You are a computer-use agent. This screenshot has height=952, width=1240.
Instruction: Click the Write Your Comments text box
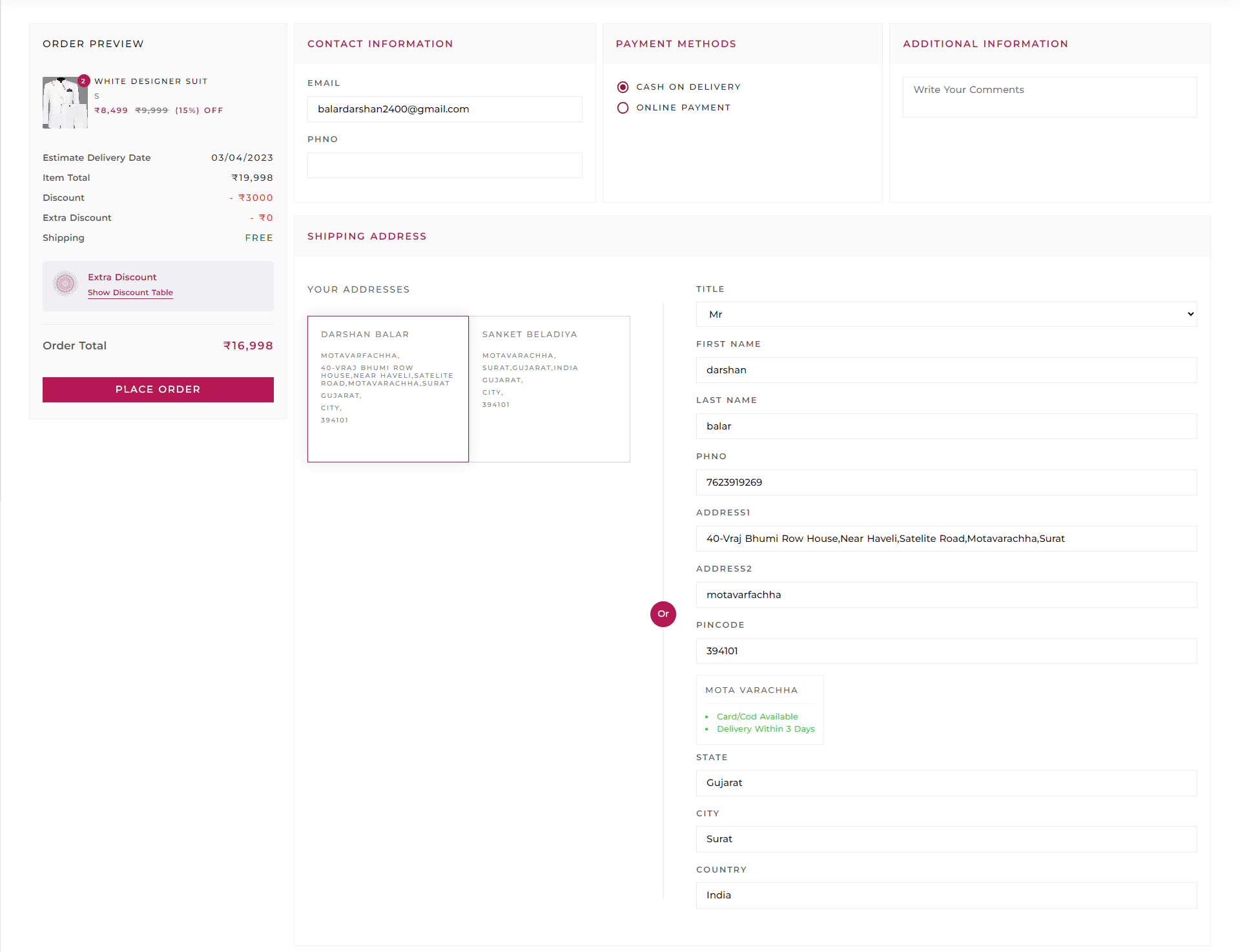click(x=1050, y=98)
